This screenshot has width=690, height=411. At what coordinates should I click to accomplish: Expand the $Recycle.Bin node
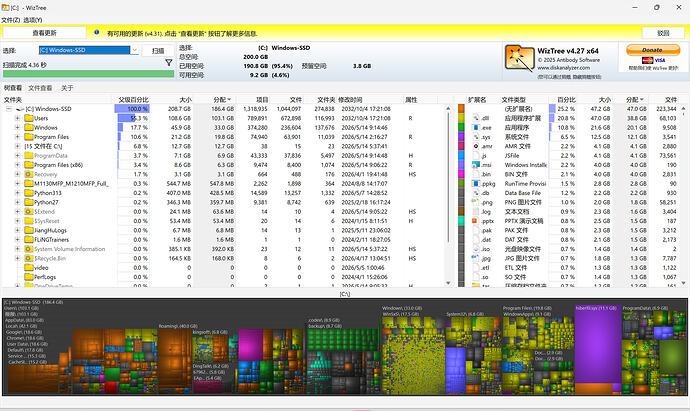[x=17, y=258]
